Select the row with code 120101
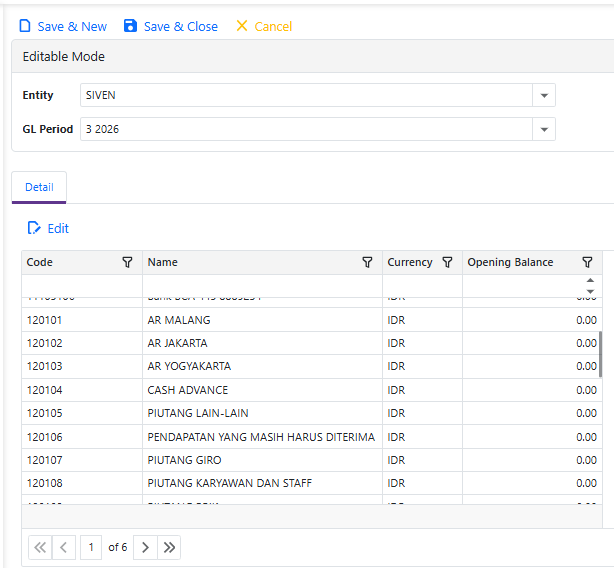The image size is (614, 568). tap(312, 320)
